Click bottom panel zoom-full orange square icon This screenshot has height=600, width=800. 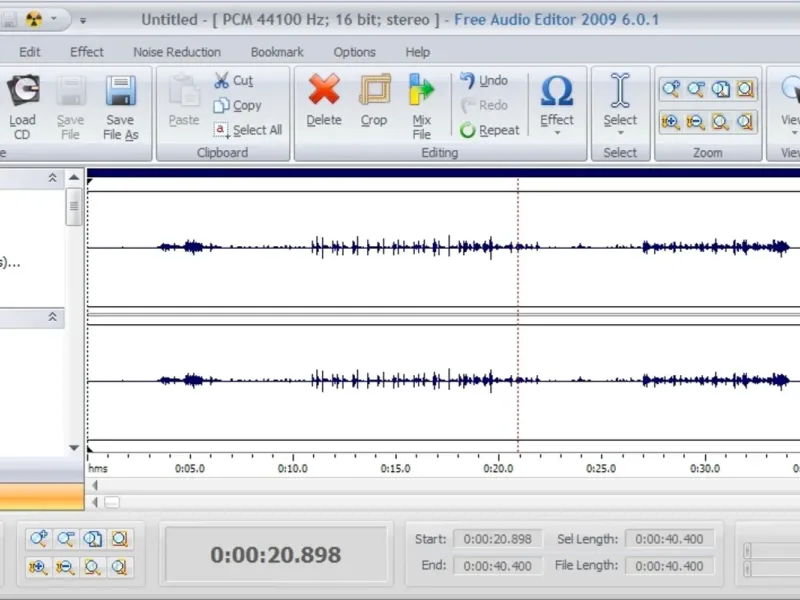[x=120, y=539]
